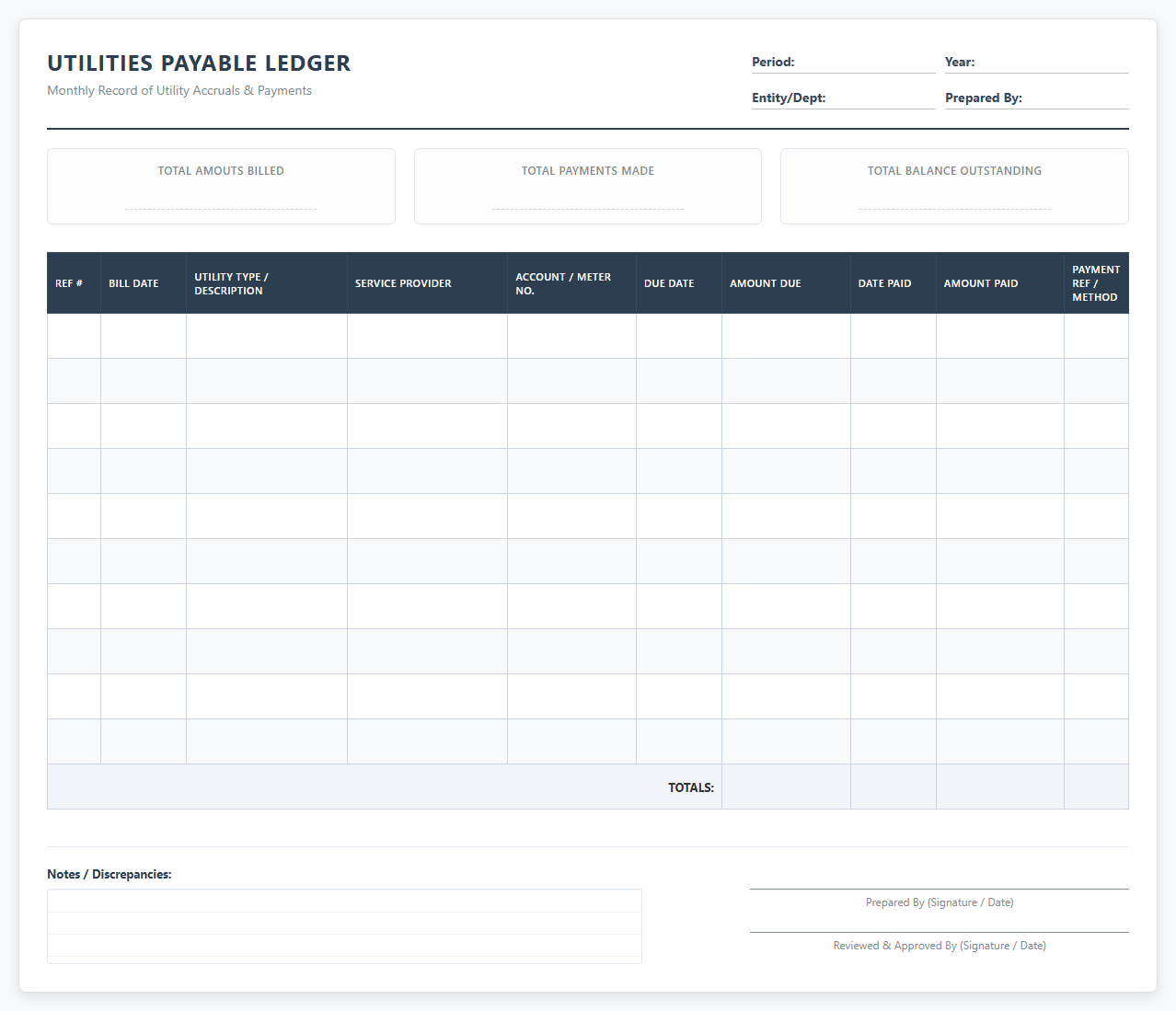This screenshot has height=1011, width=1176.
Task: Select the Total Payments Made box
Action: pyautogui.click(x=588, y=187)
